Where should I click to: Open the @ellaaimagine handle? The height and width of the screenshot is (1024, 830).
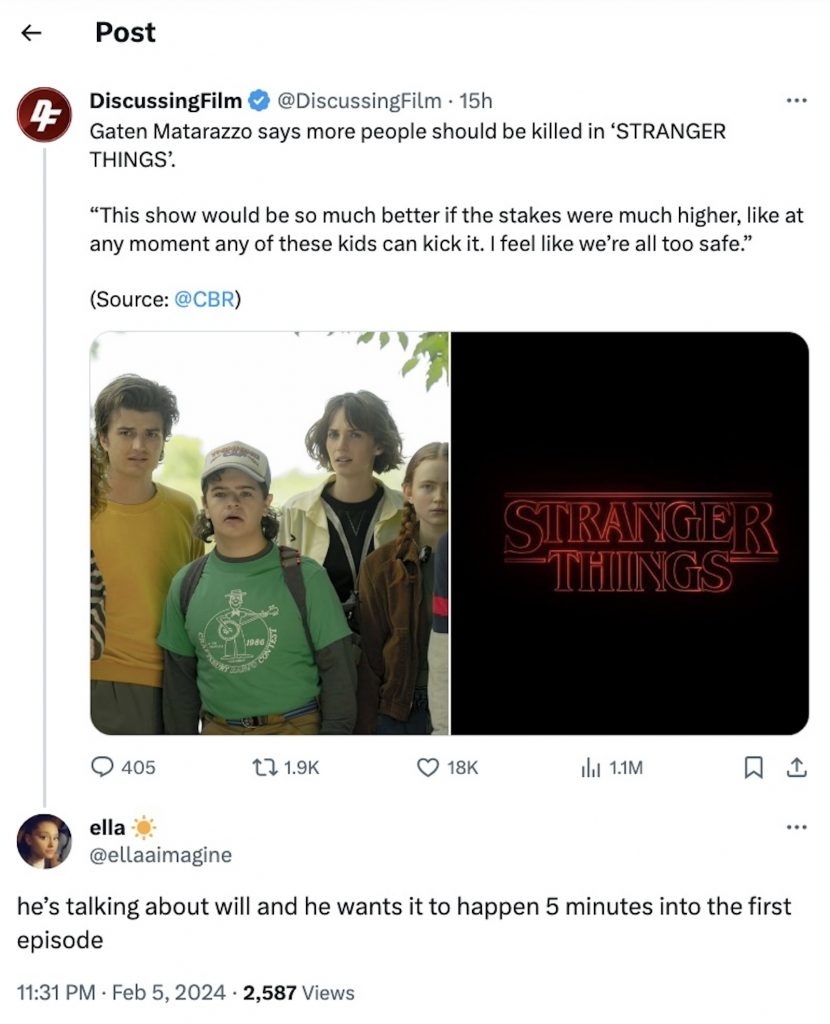click(161, 854)
